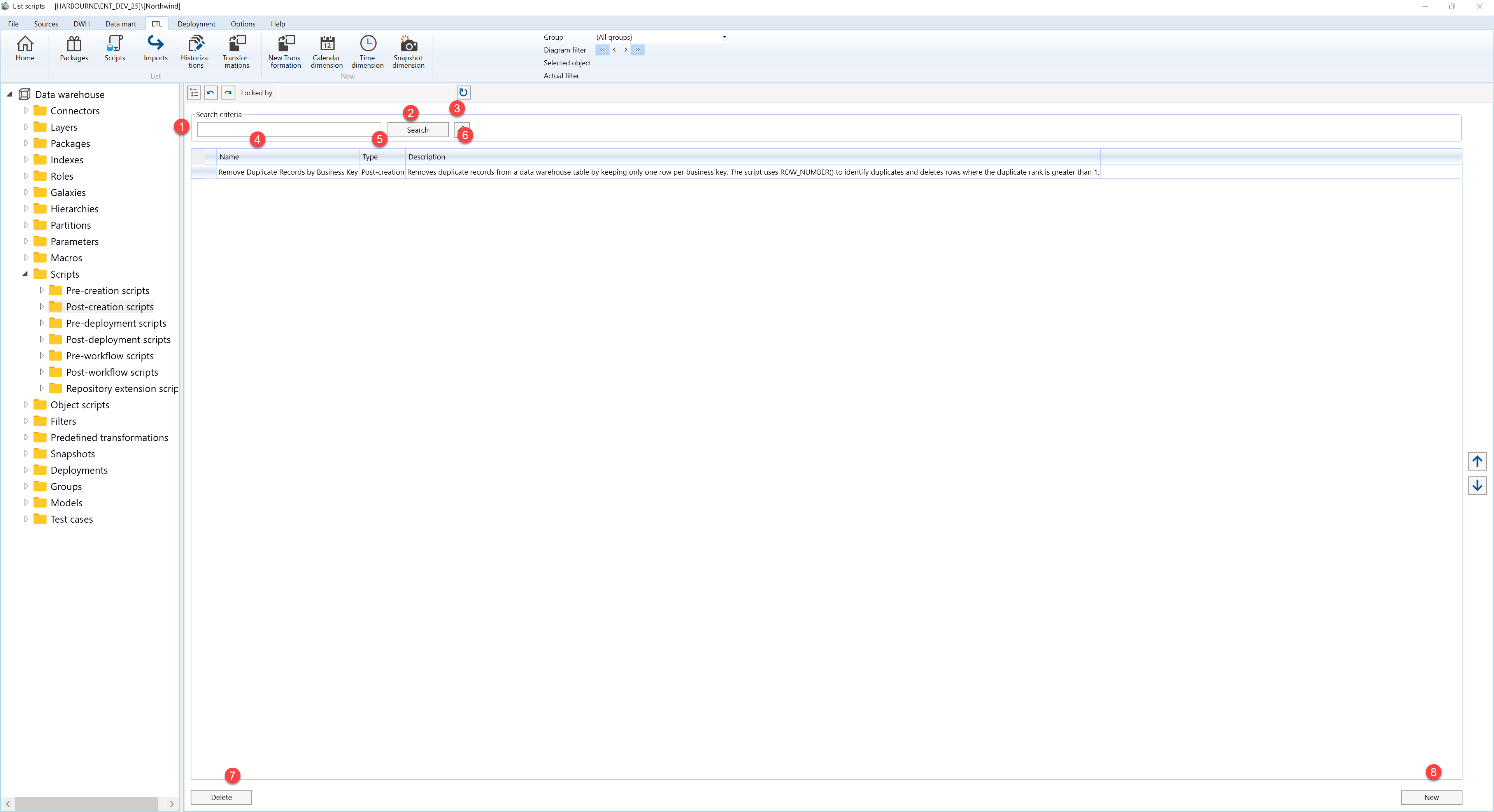The image size is (1494, 812).
Task: Select Predefined transformations in tree
Action: [109, 437]
